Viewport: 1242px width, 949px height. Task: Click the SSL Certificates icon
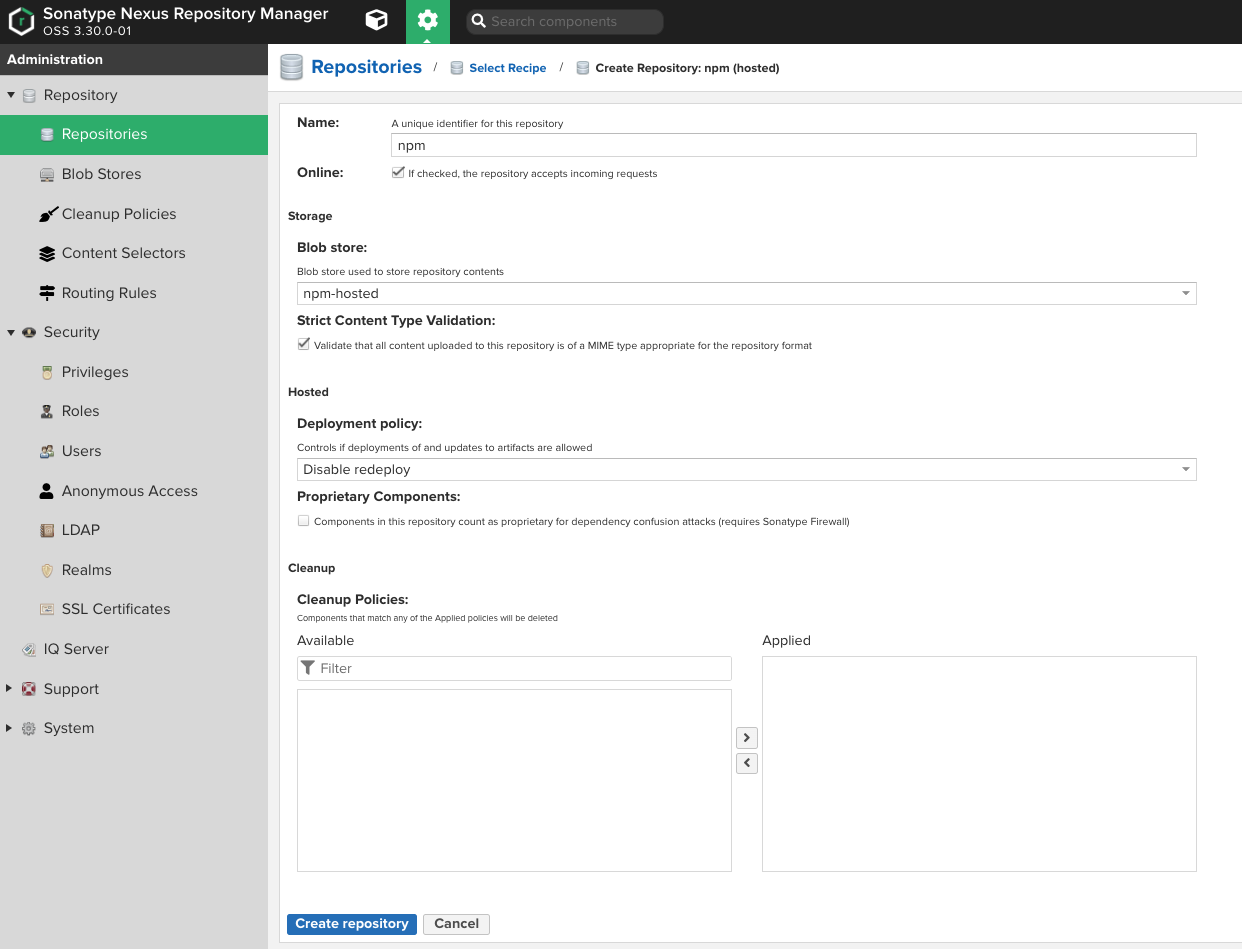click(47, 609)
